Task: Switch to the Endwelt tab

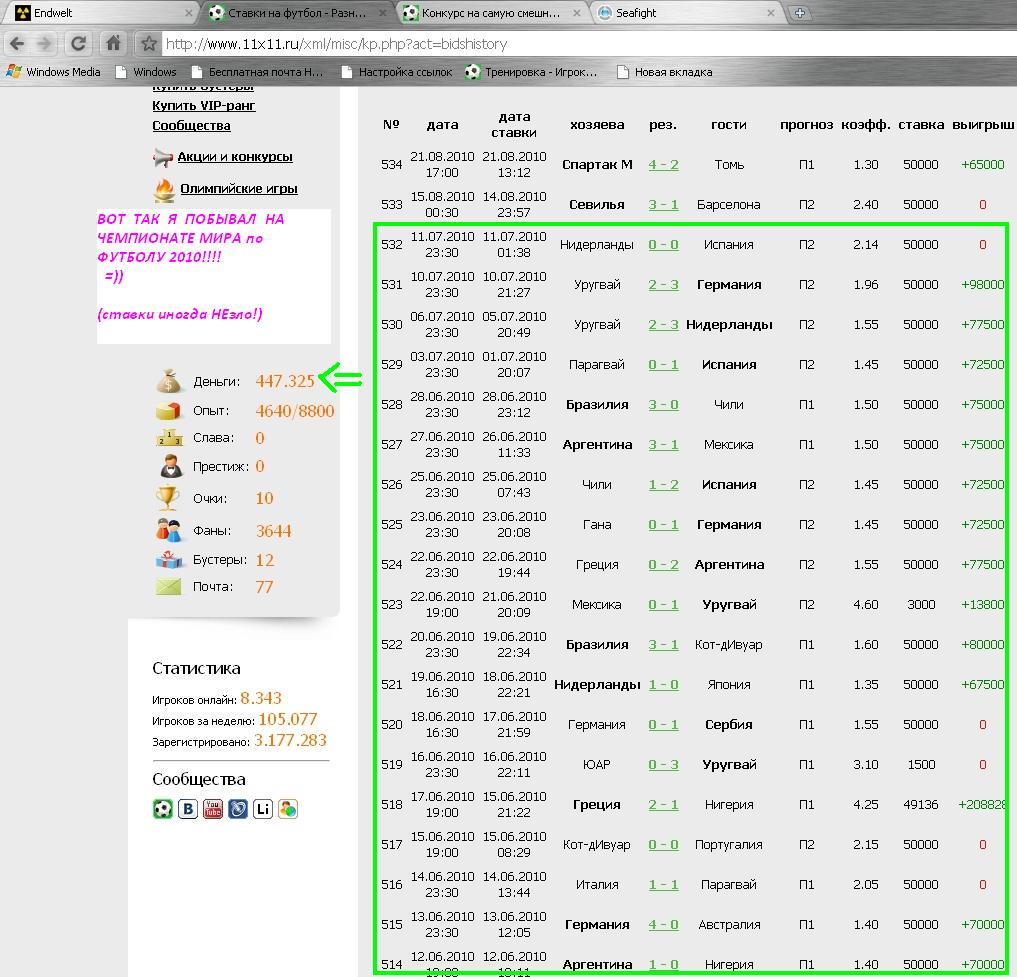Action: [90, 13]
